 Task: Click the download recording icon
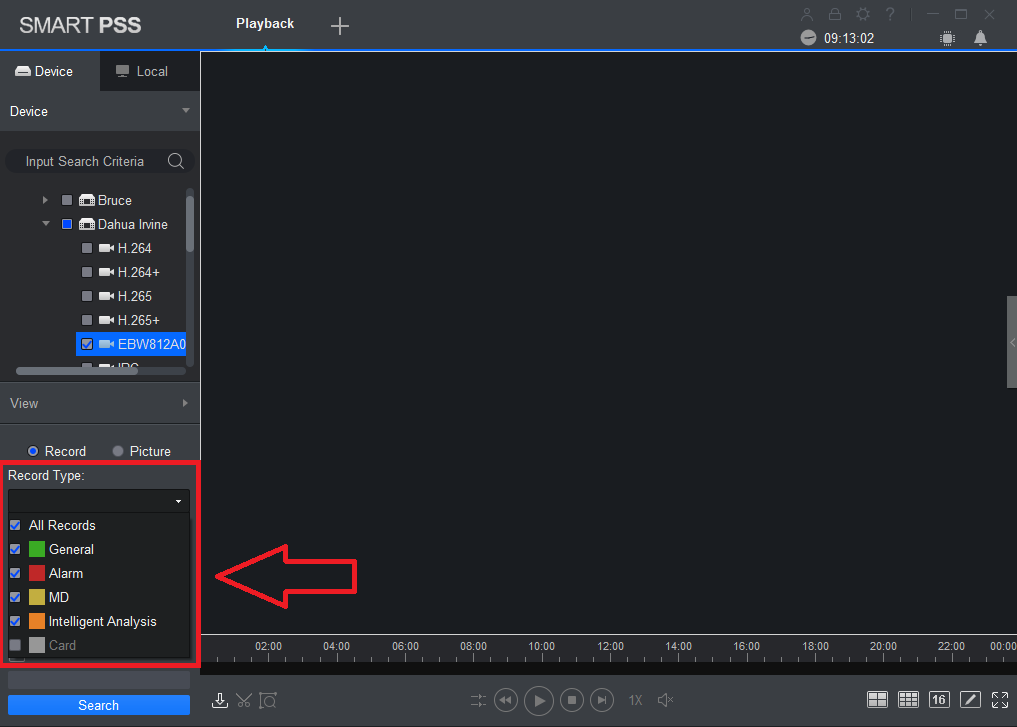click(220, 700)
